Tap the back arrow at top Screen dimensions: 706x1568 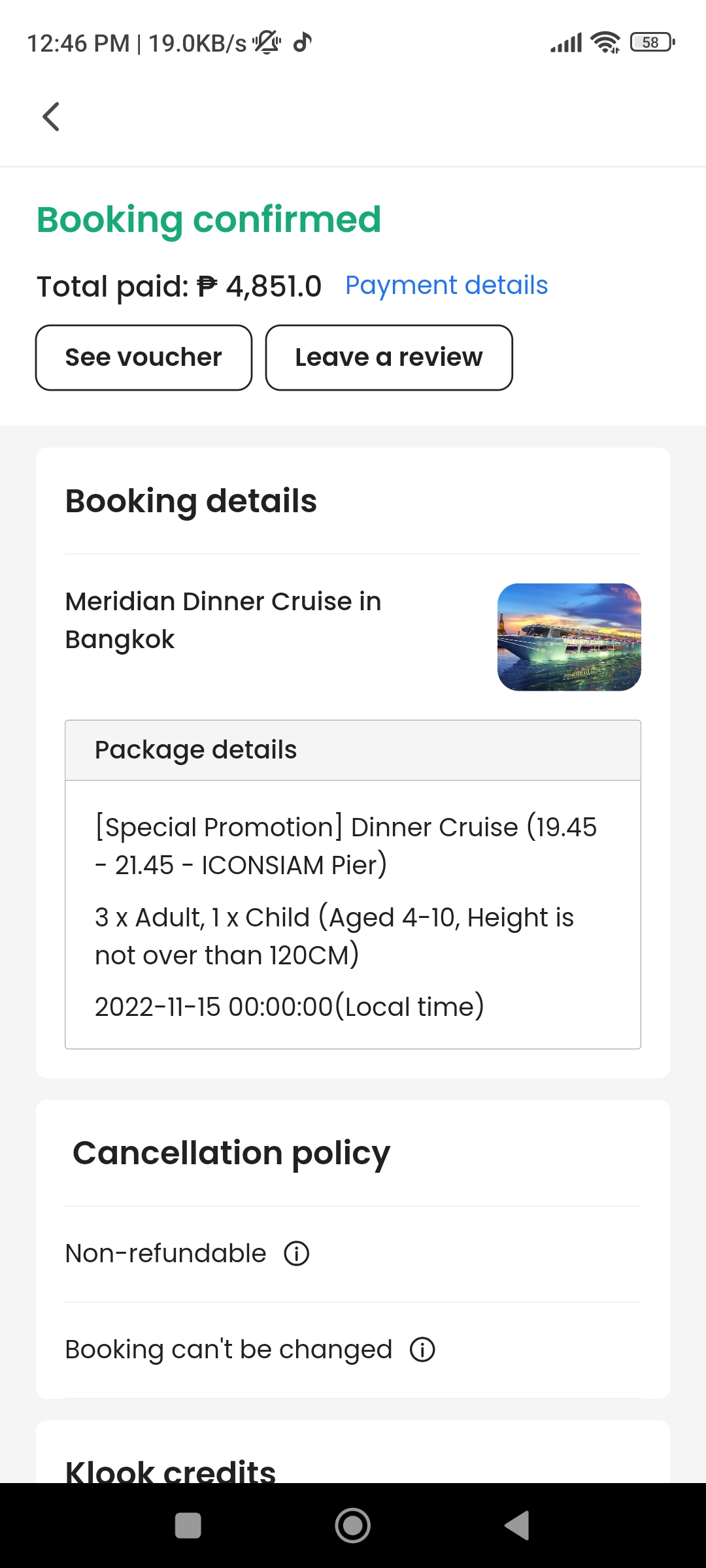tap(51, 117)
